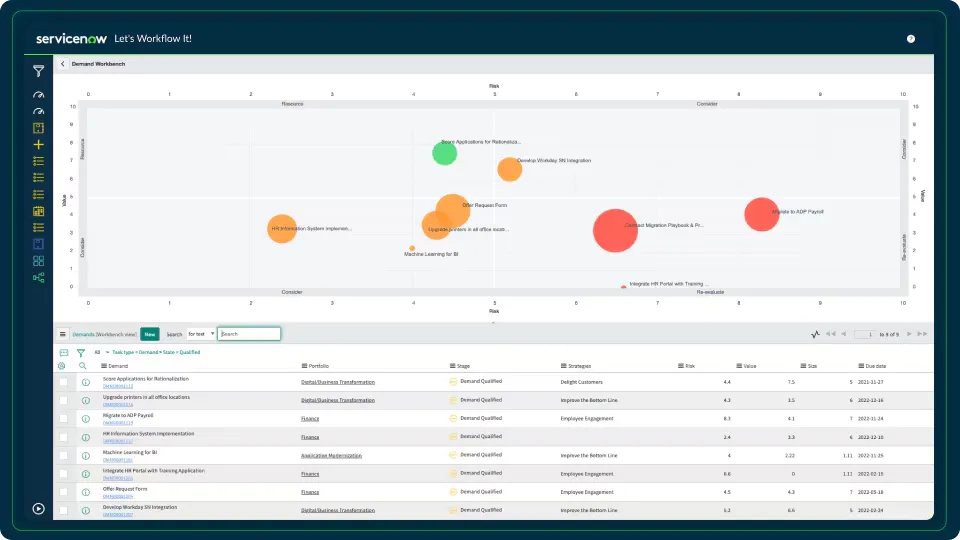Open the four-squares grid sidebar icon
Screen dimensions: 960x540
click(39, 261)
